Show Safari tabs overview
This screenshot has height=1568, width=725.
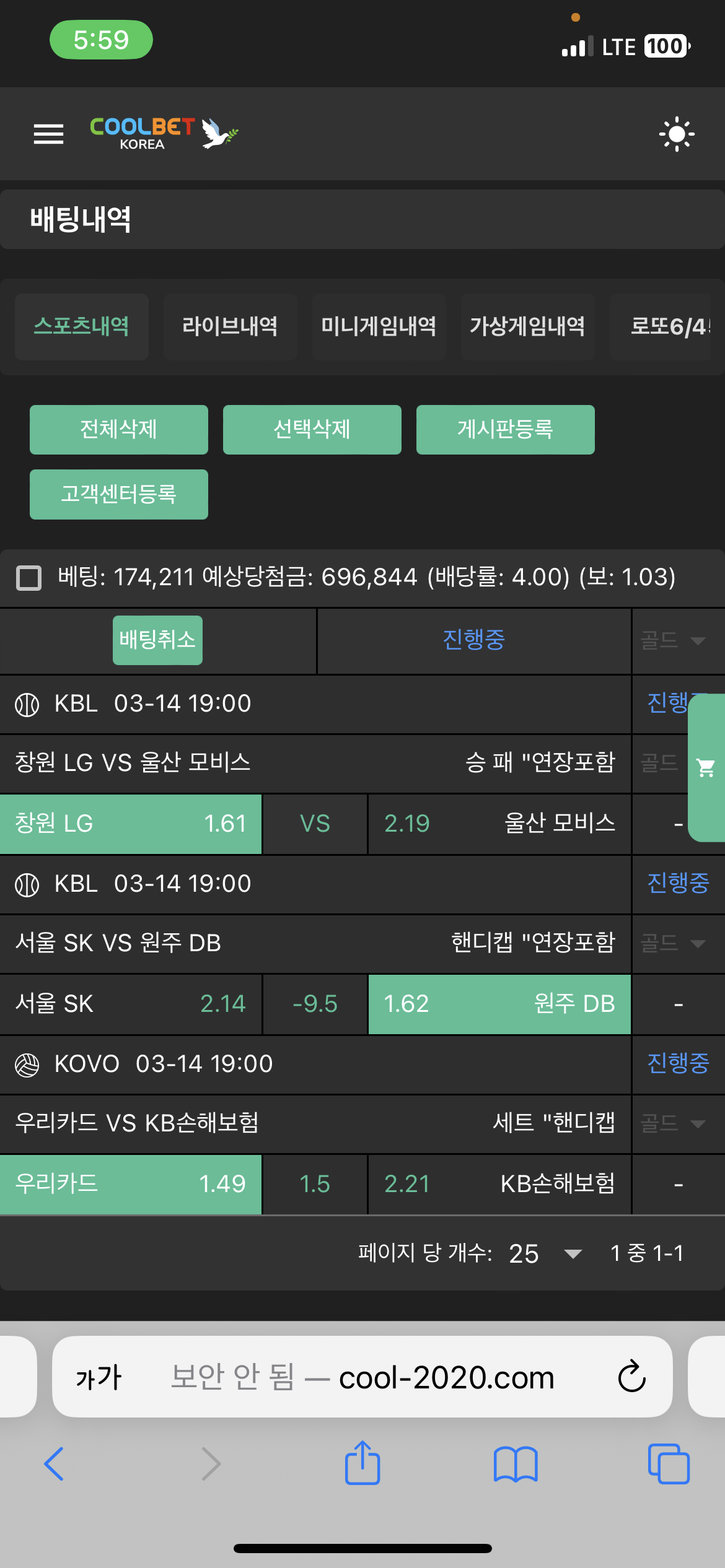669,1464
